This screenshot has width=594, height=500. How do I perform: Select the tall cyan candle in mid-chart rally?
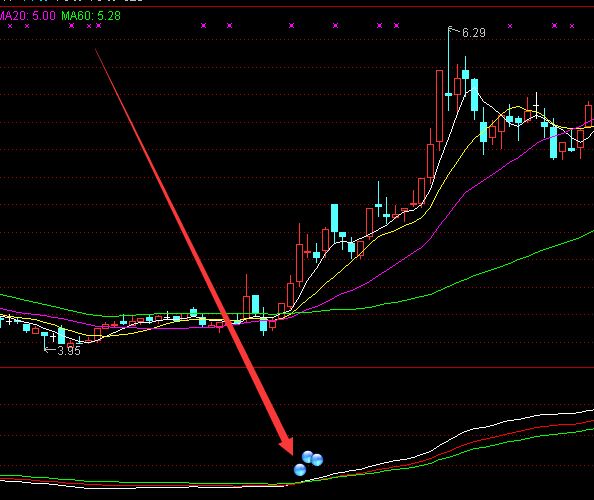pos(335,218)
